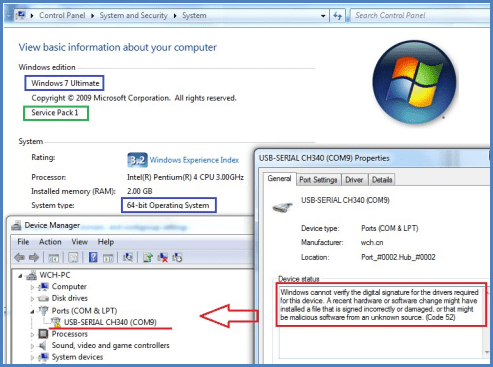Viewport: 493px width, 367px height.
Task: Collapse the Ports (COM & LPT) node
Action: [x=32, y=311]
